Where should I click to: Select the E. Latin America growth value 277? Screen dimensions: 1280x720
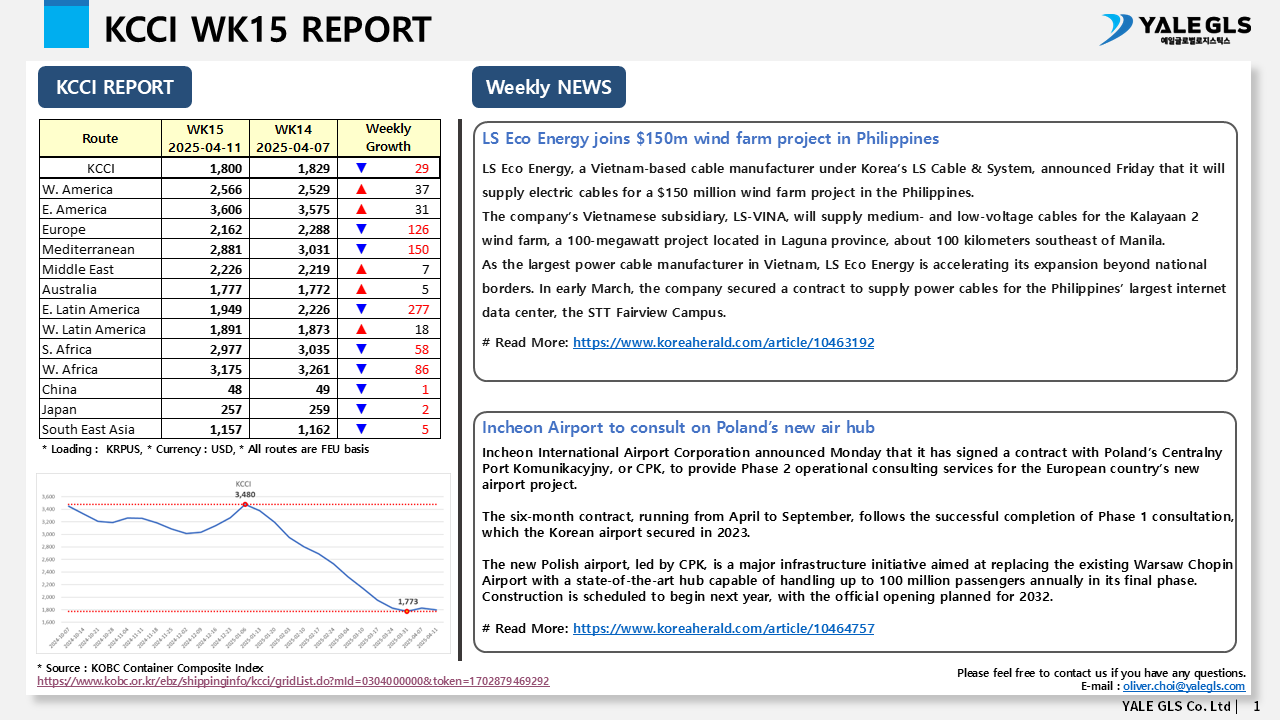[418, 309]
